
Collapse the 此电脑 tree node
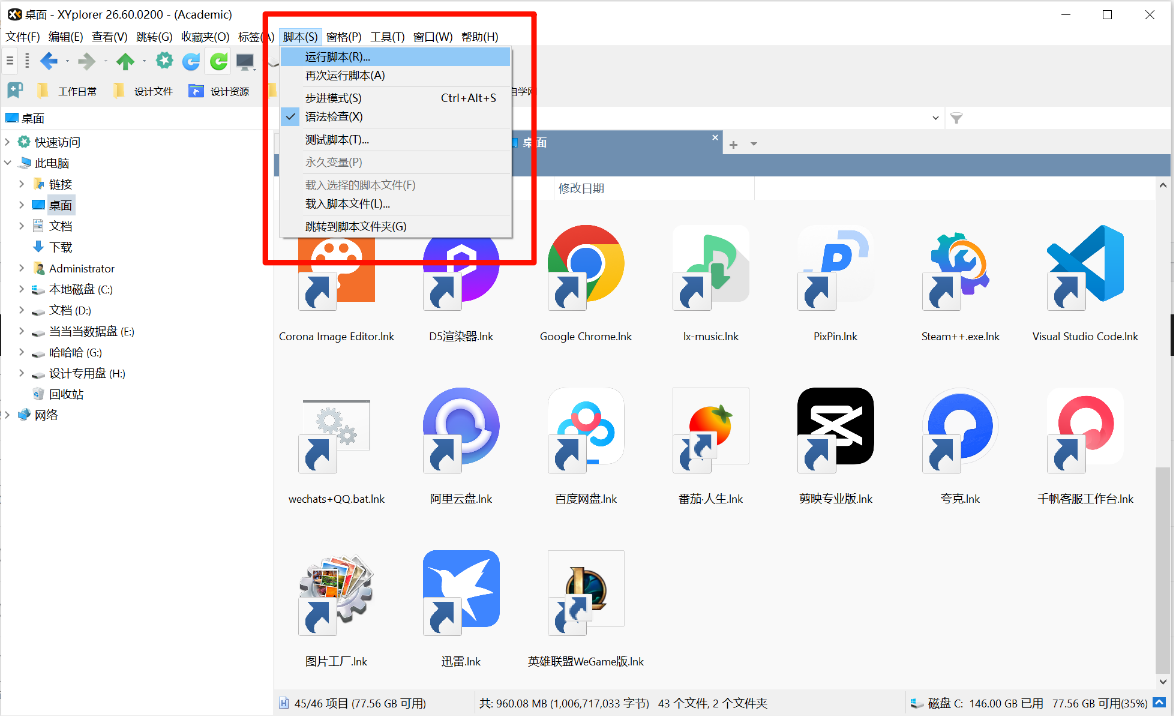(7, 163)
